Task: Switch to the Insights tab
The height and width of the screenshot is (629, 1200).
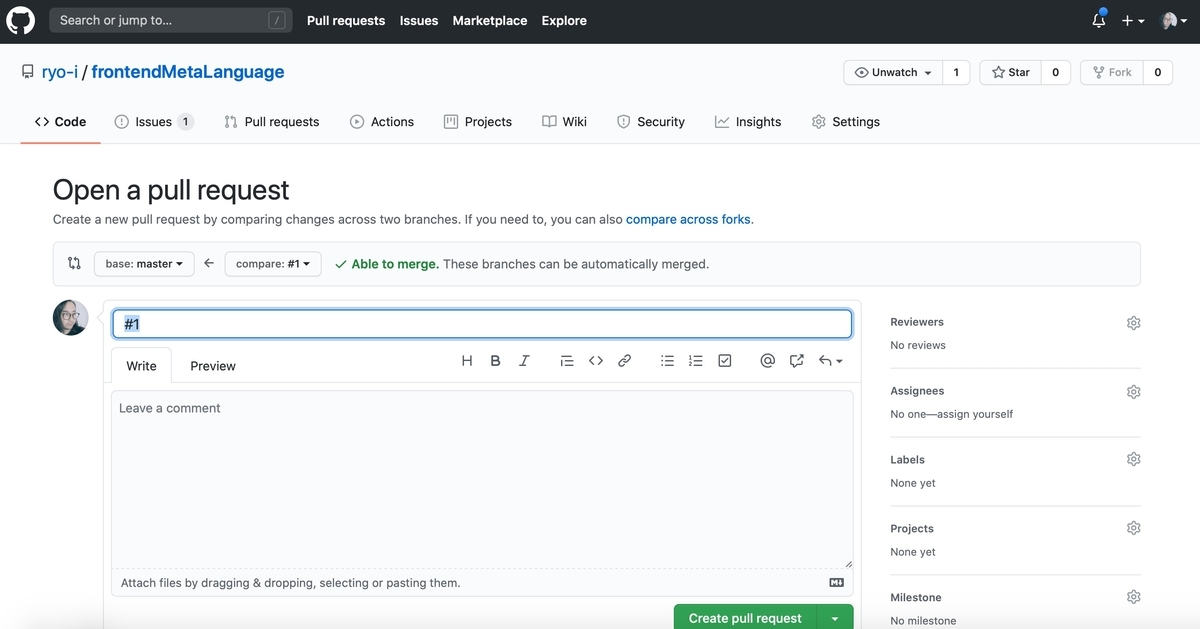Action: click(x=748, y=122)
